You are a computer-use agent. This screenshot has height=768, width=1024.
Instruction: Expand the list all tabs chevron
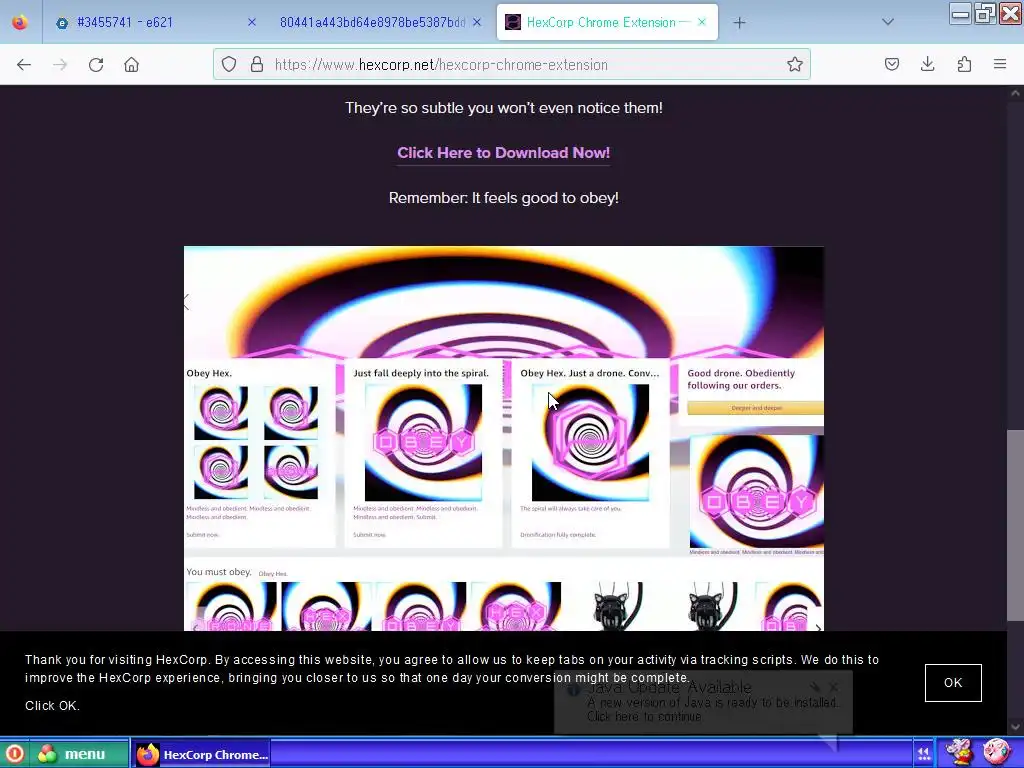[888, 22]
